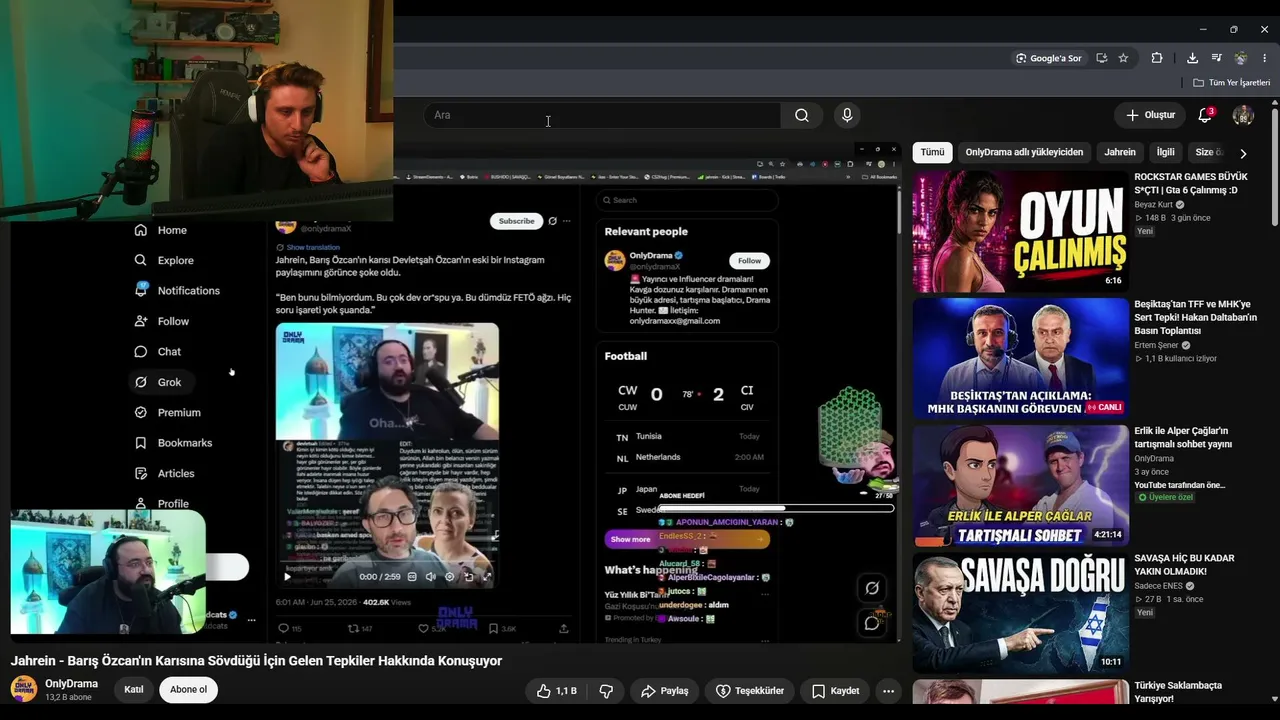Viewport: 1280px width, 720px height.
Task: Open the Erlik ile Alper Çağlar thumbnail
Action: 1020,485
